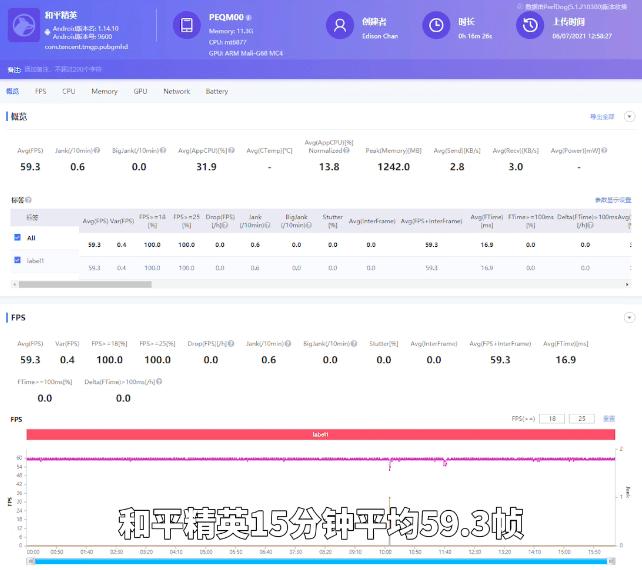This screenshot has height=570, width=642.
Task: Click the Avg(AppCPU) value 31.9
Action: 206,167
